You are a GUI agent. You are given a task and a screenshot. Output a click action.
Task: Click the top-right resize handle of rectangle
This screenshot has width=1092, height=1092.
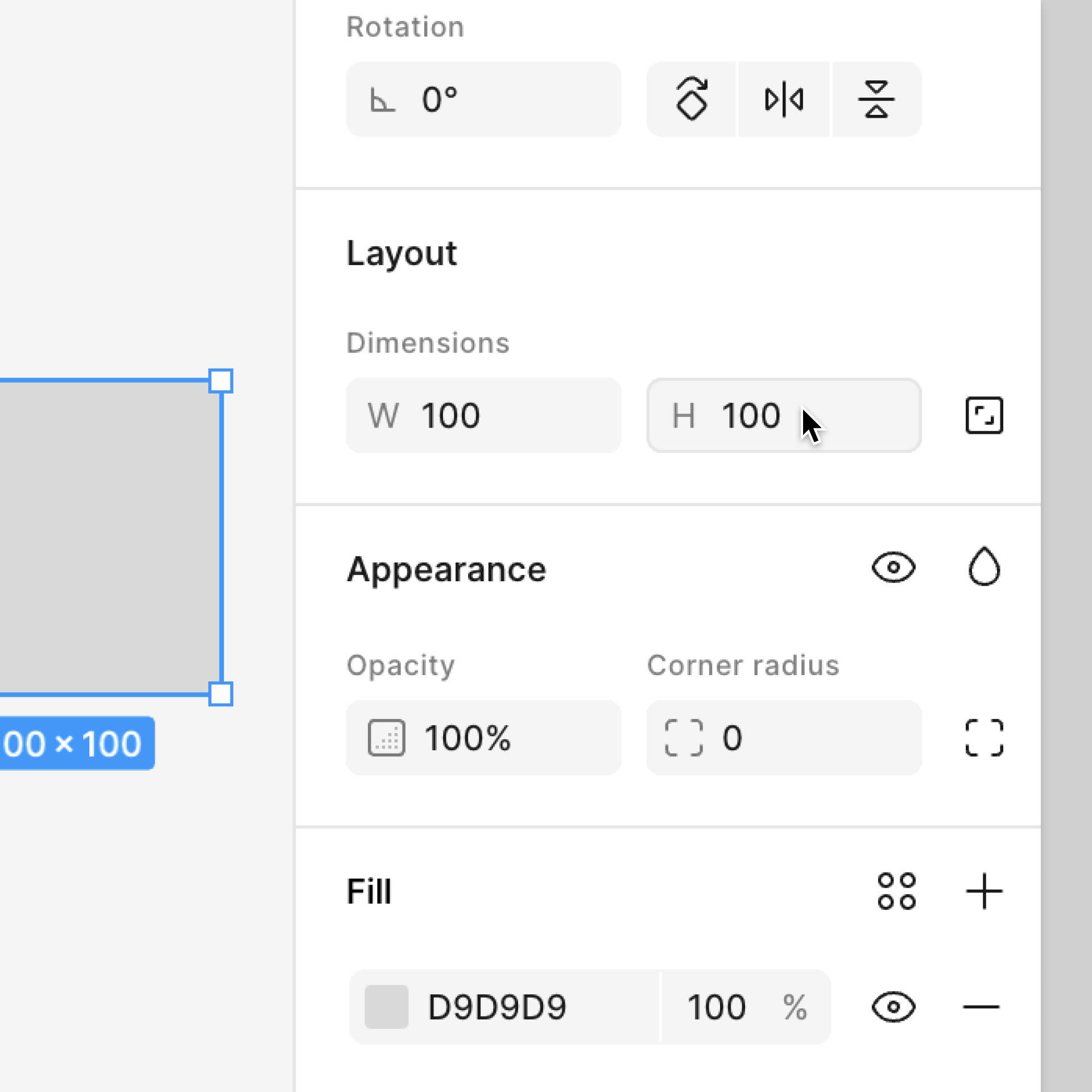point(221,381)
